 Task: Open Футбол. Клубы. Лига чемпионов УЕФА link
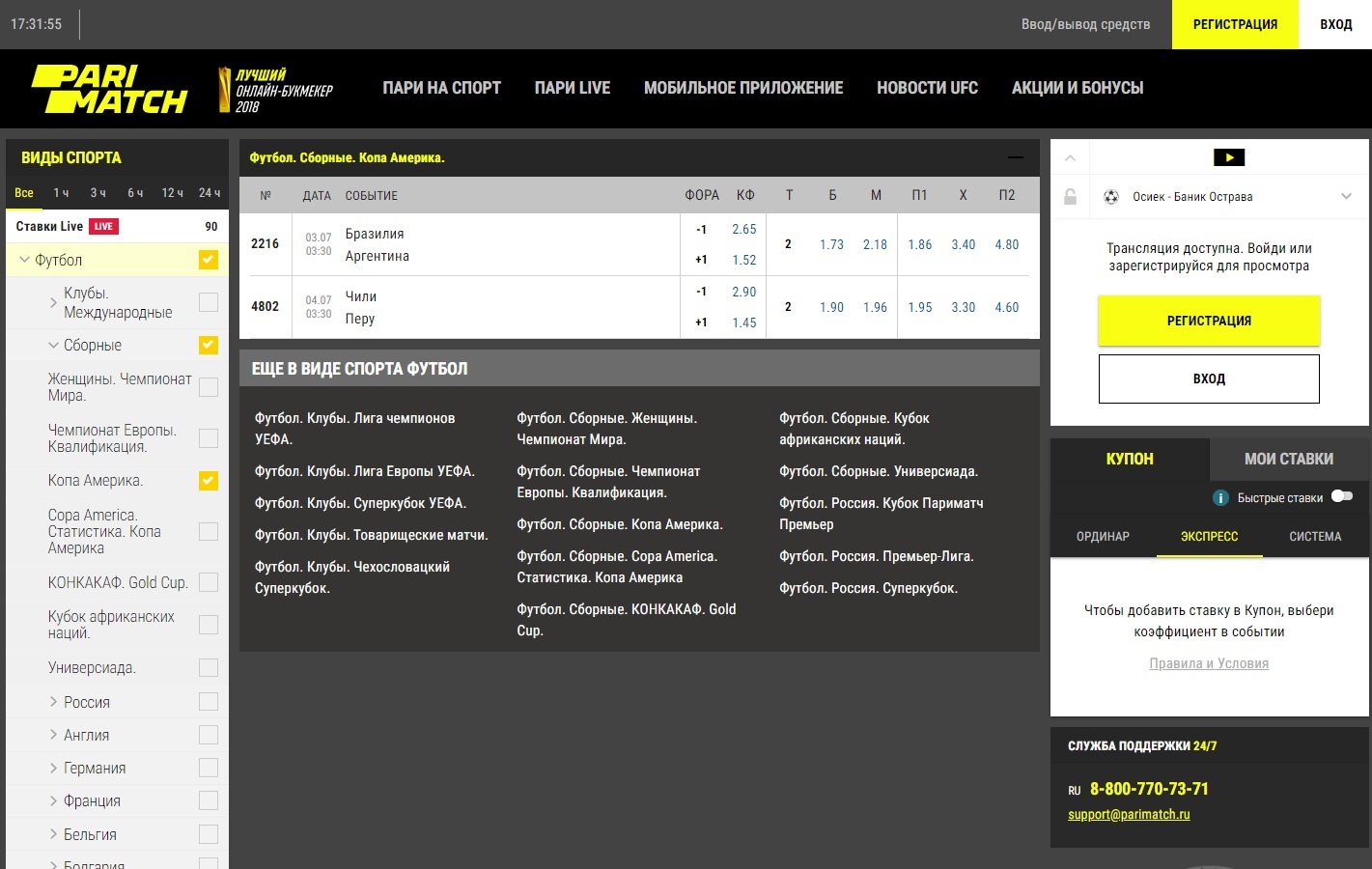pyautogui.click(x=354, y=429)
